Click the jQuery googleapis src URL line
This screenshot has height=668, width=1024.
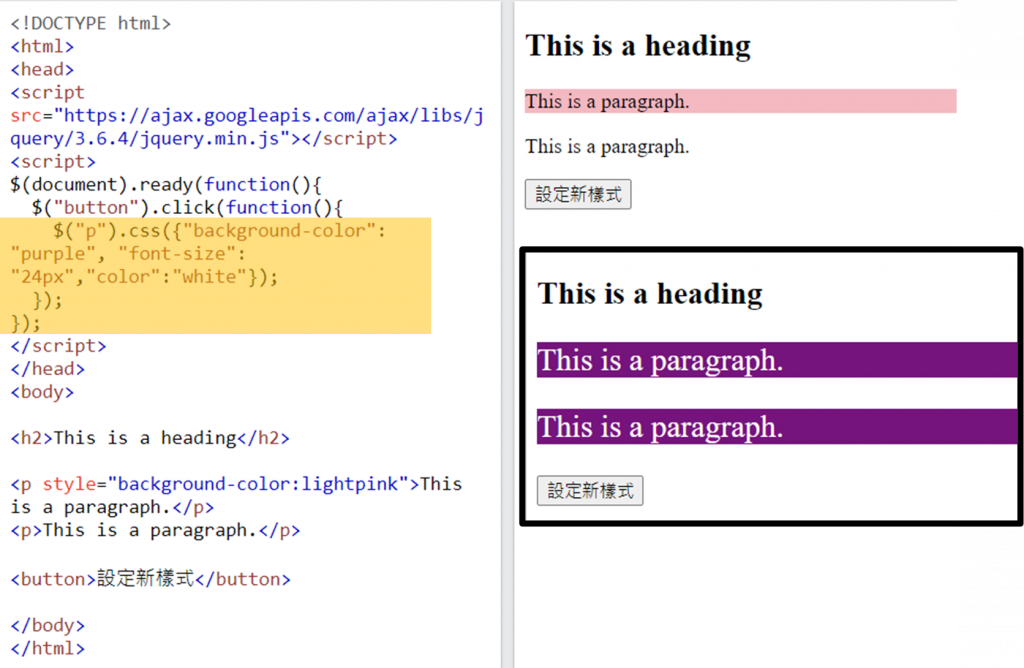[x=247, y=116]
